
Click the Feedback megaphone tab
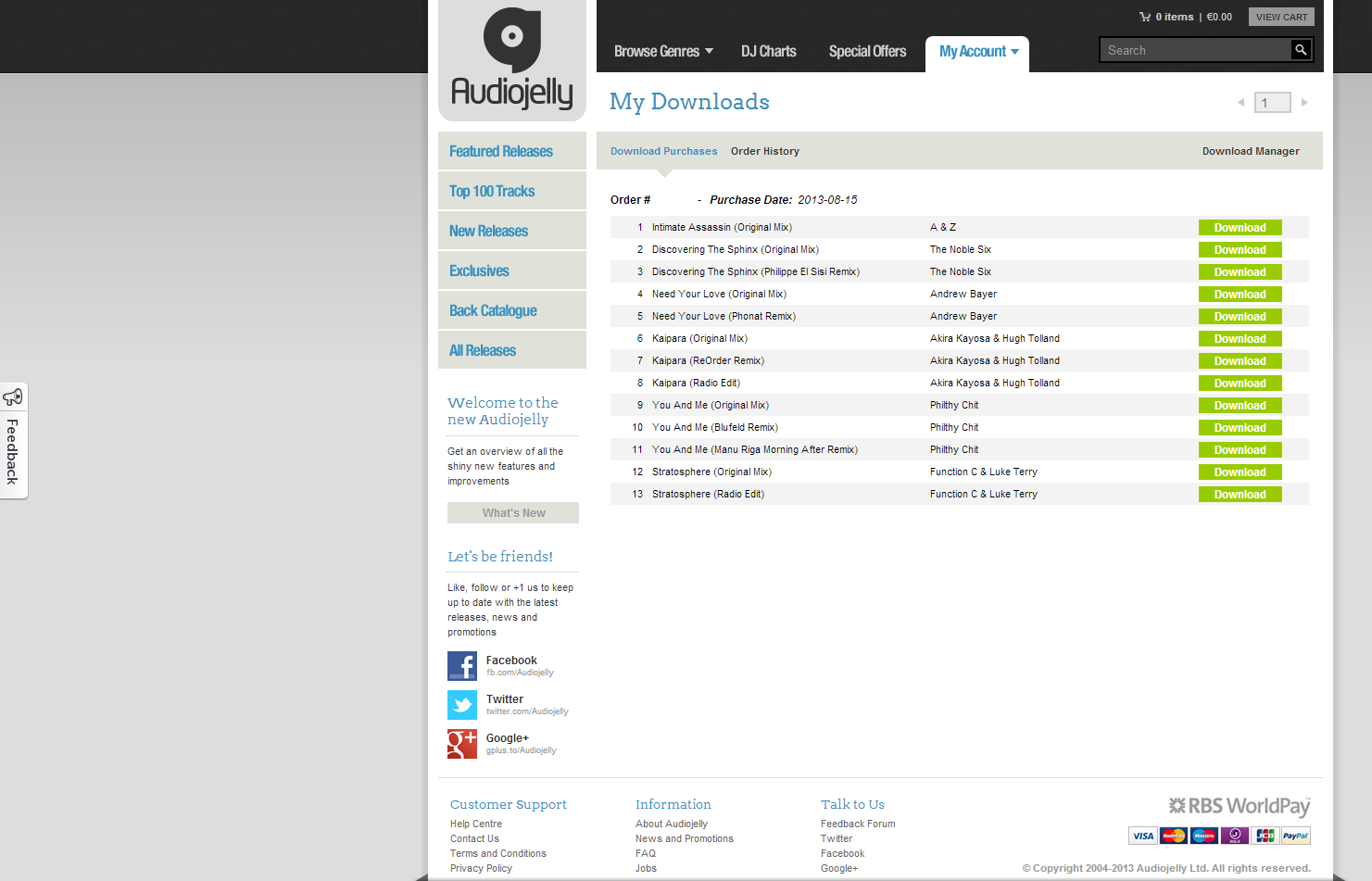click(13, 441)
